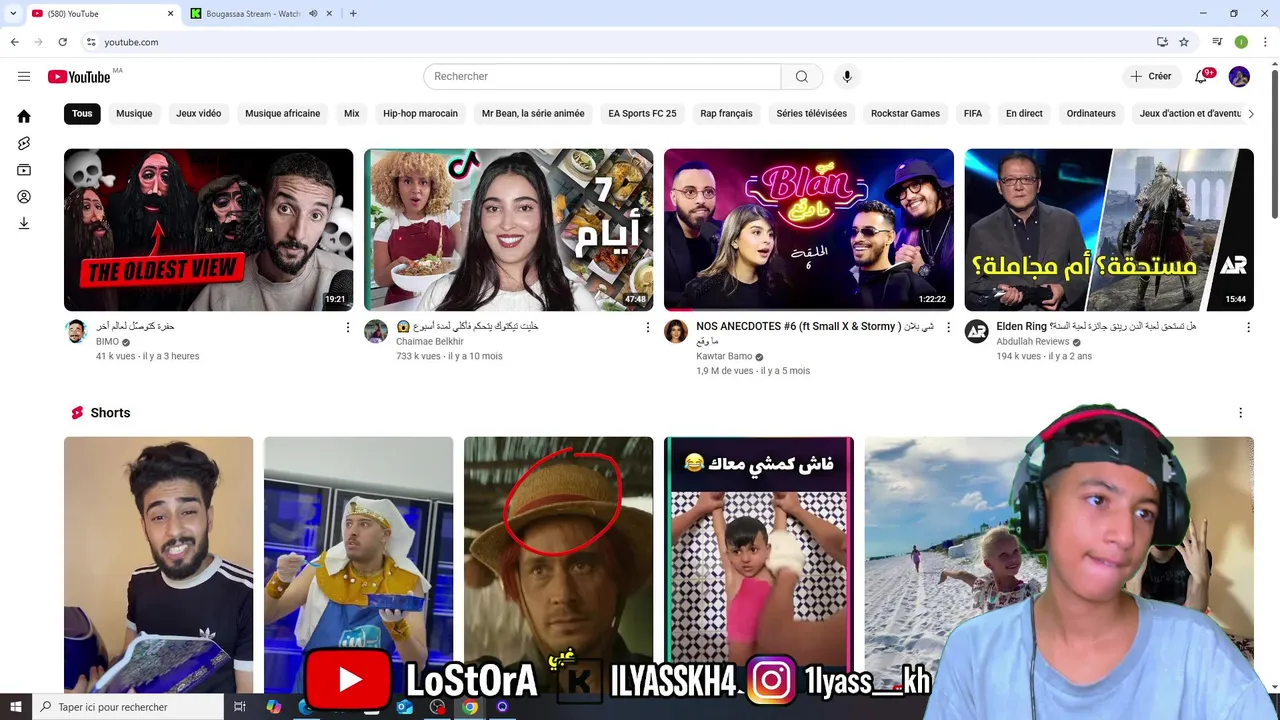Click the install app icon in address bar
Viewport: 1280px width, 720px height.
(x=1162, y=42)
